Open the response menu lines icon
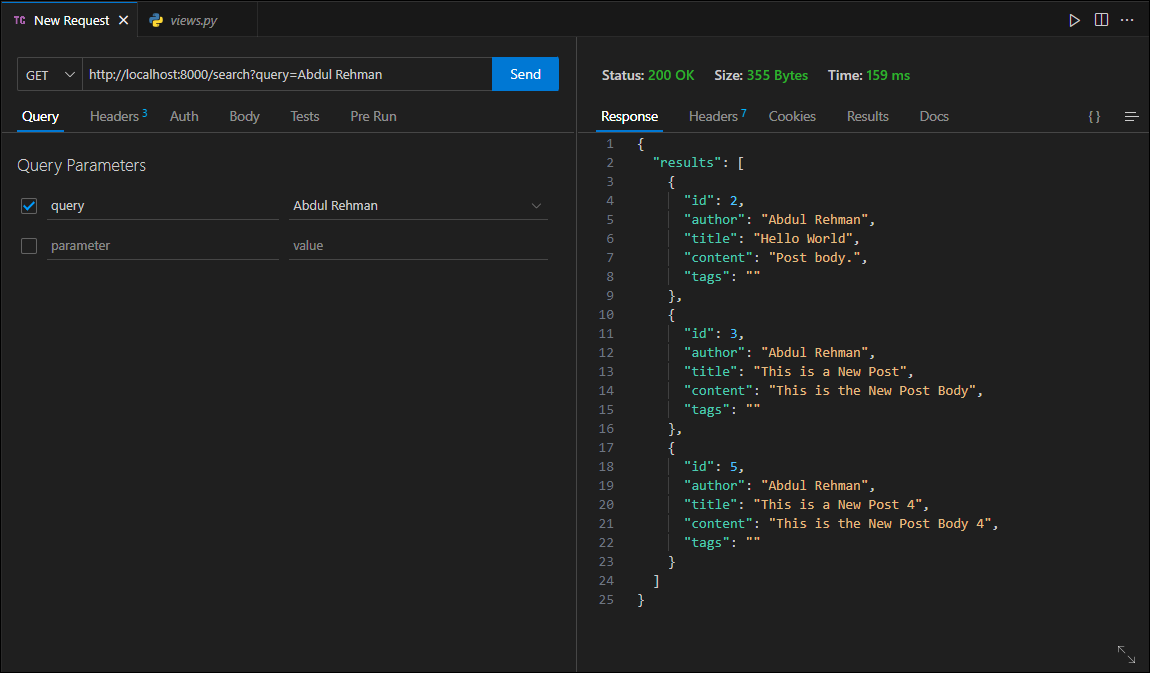The width and height of the screenshot is (1150, 673). (1132, 117)
